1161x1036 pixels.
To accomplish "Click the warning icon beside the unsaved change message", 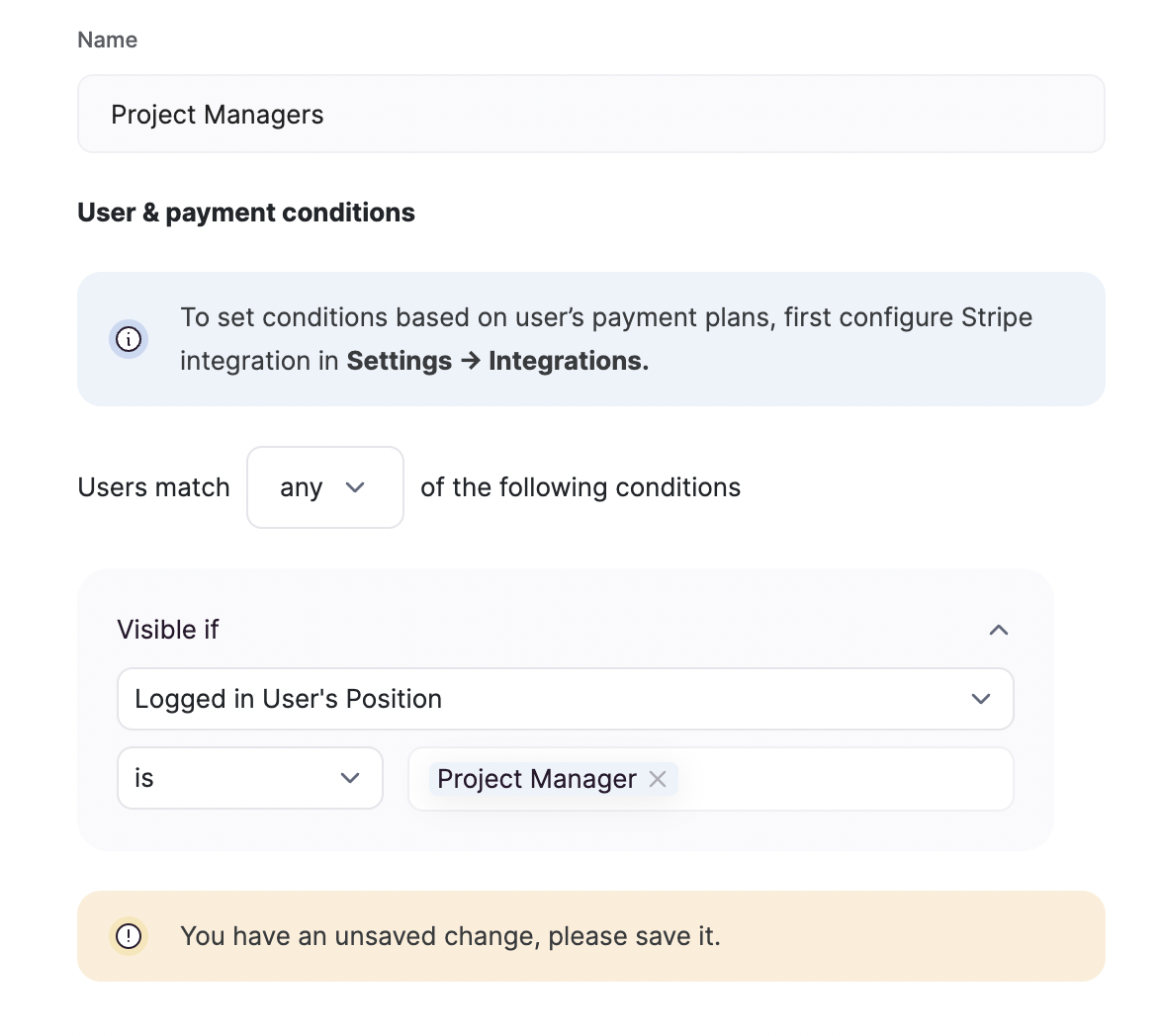I will [x=128, y=935].
